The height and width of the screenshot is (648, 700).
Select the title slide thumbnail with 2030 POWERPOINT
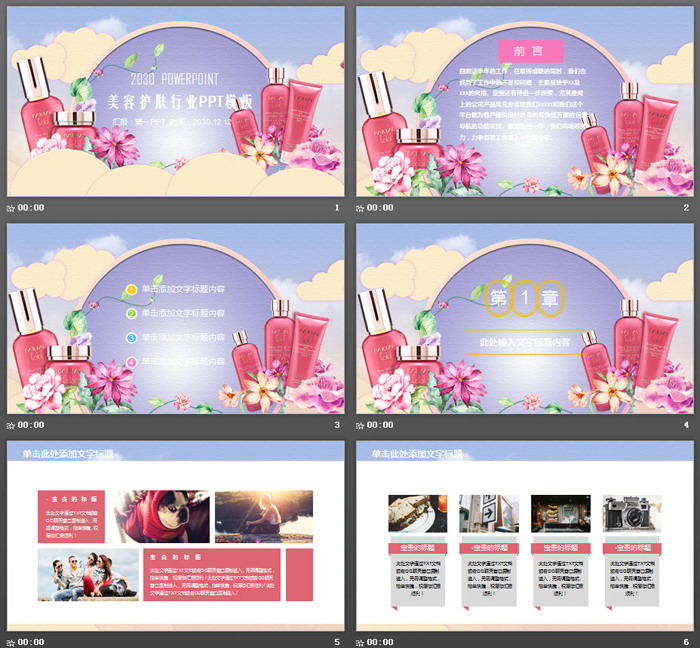[x=175, y=101]
